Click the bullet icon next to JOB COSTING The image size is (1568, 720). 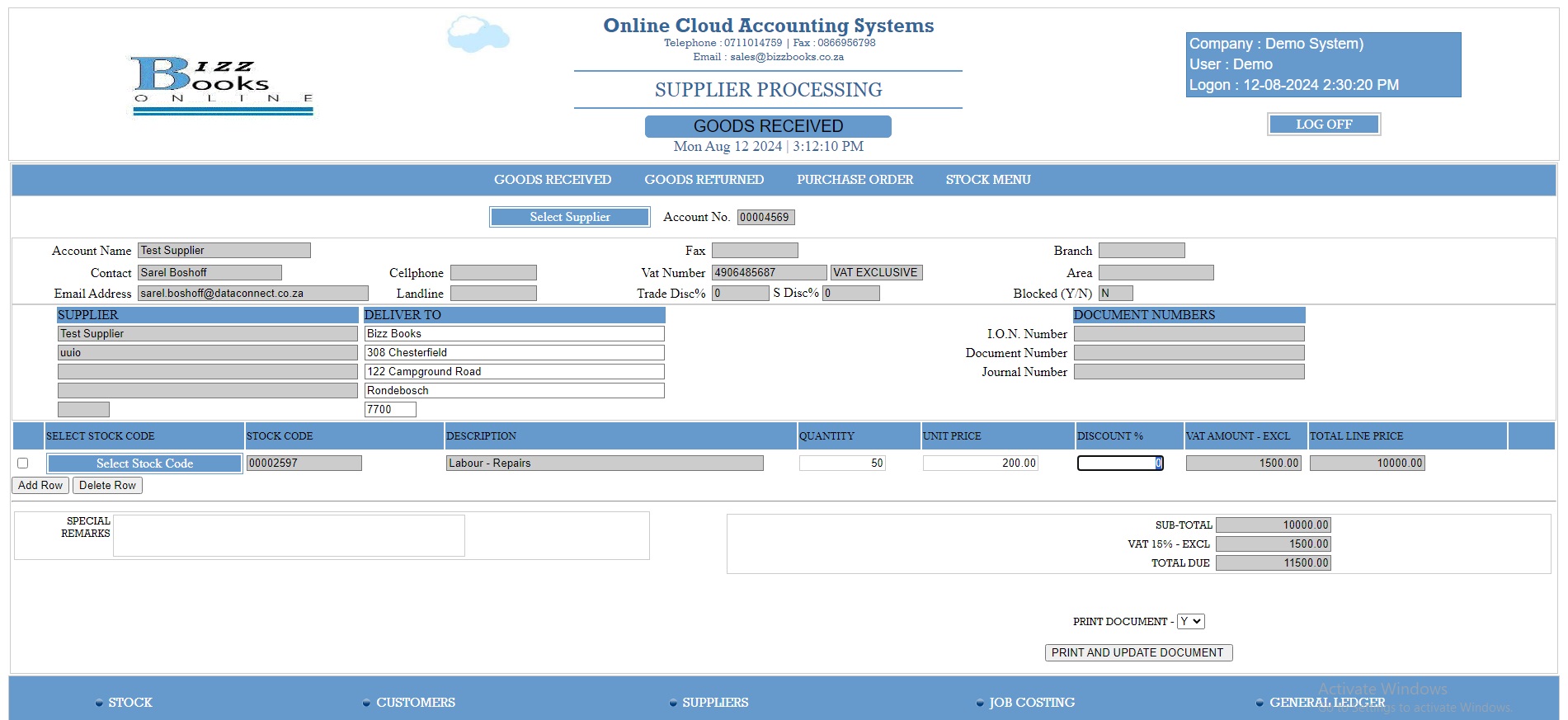coord(980,704)
